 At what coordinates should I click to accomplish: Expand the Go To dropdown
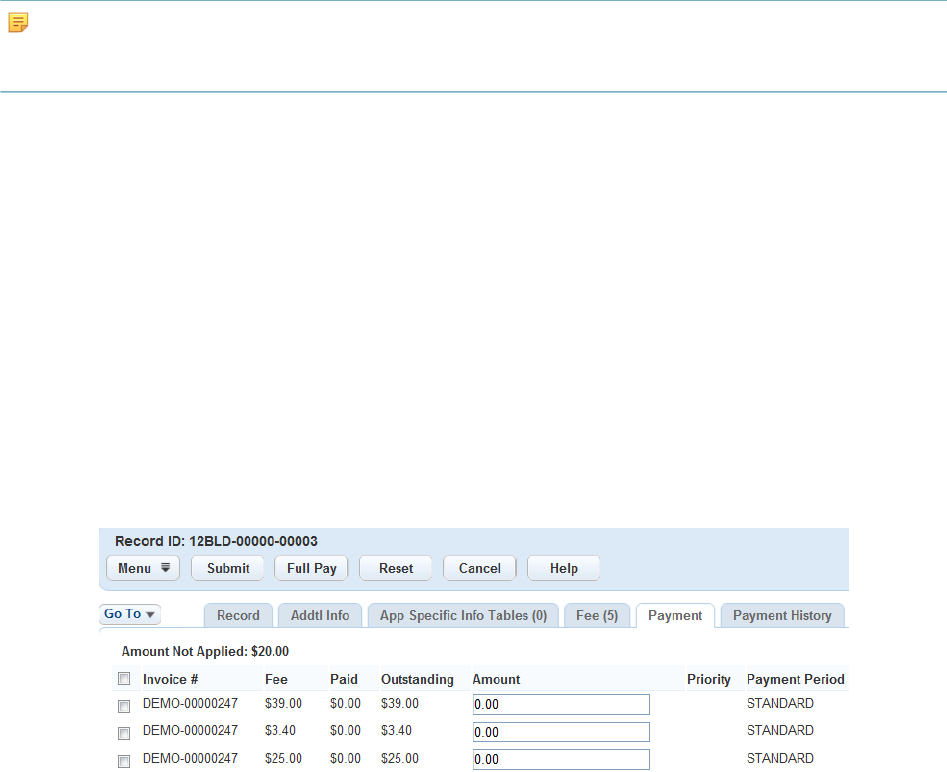point(129,614)
